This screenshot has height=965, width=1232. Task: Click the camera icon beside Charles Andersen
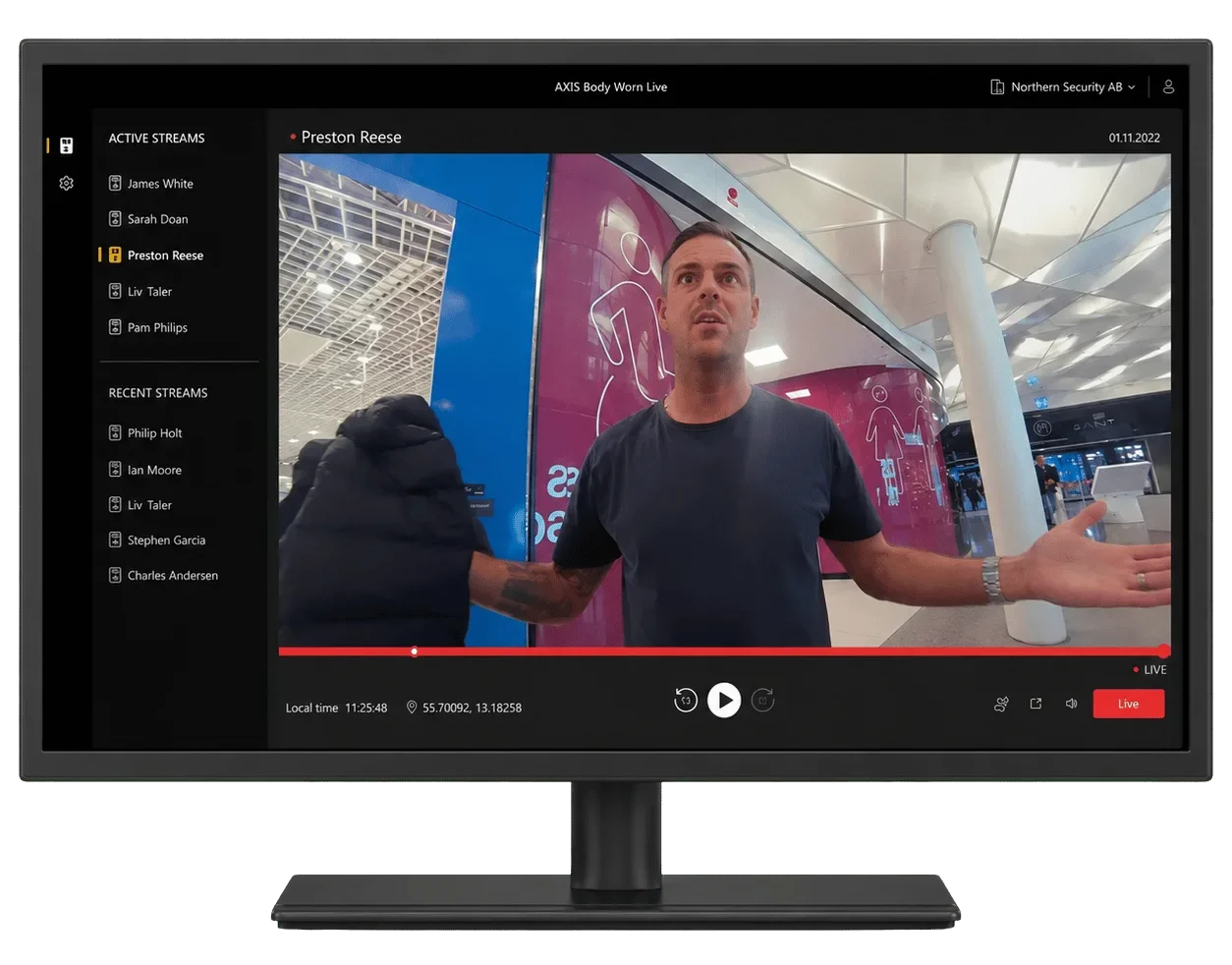click(115, 575)
